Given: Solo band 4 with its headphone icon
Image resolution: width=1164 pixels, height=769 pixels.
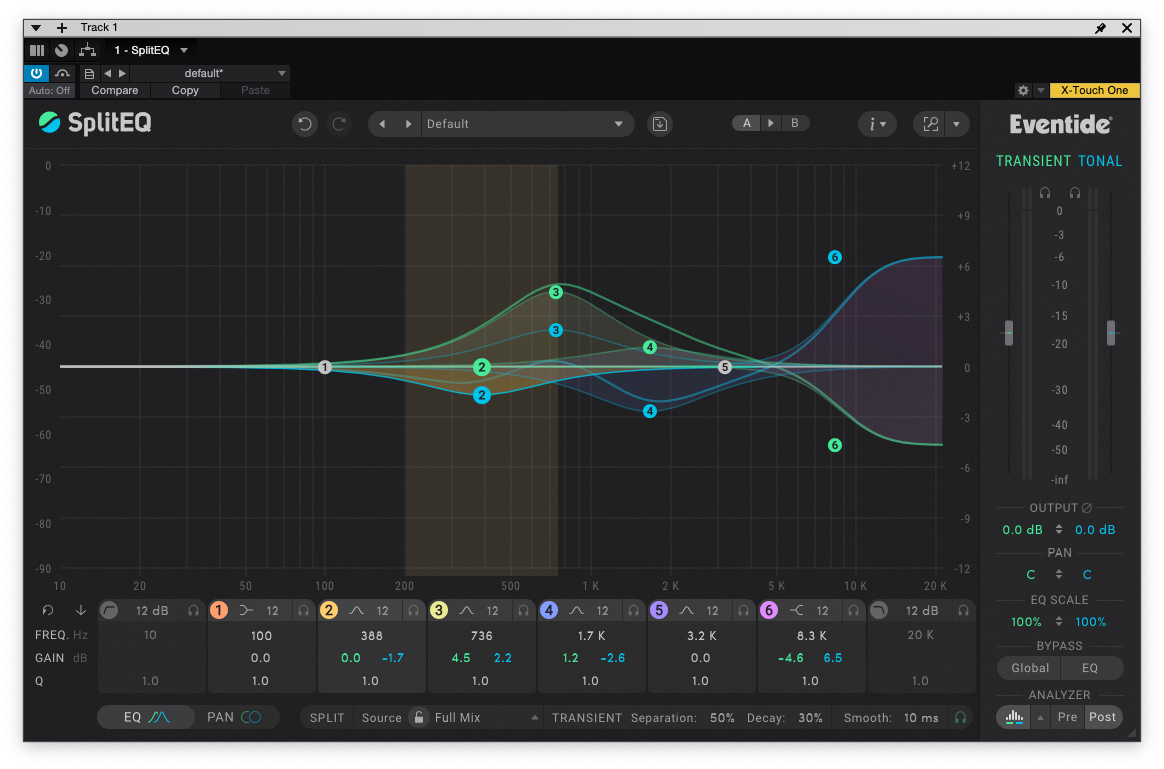Looking at the screenshot, I should point(633,611).
